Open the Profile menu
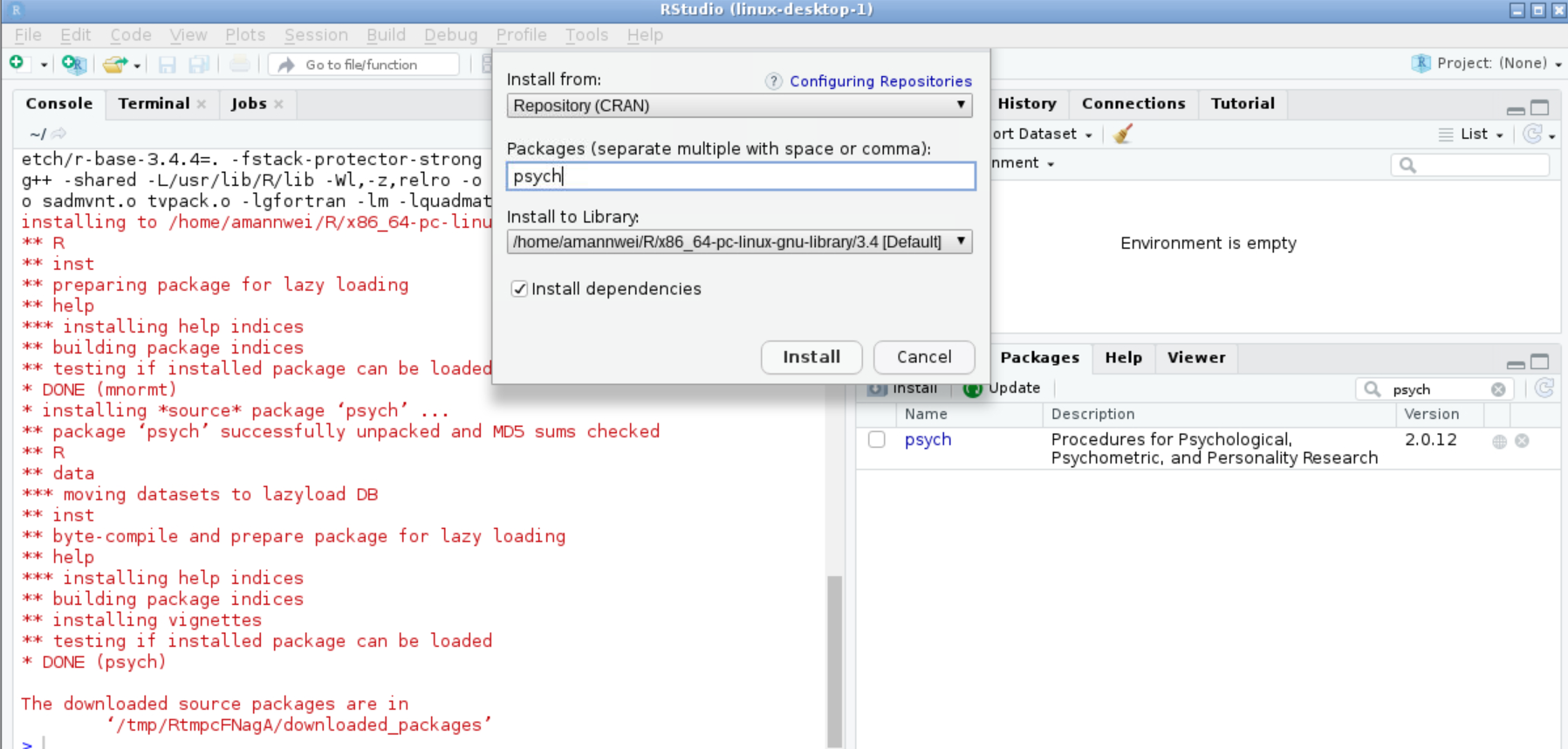Screen dimensions: 1568x749 coord(521,35)
